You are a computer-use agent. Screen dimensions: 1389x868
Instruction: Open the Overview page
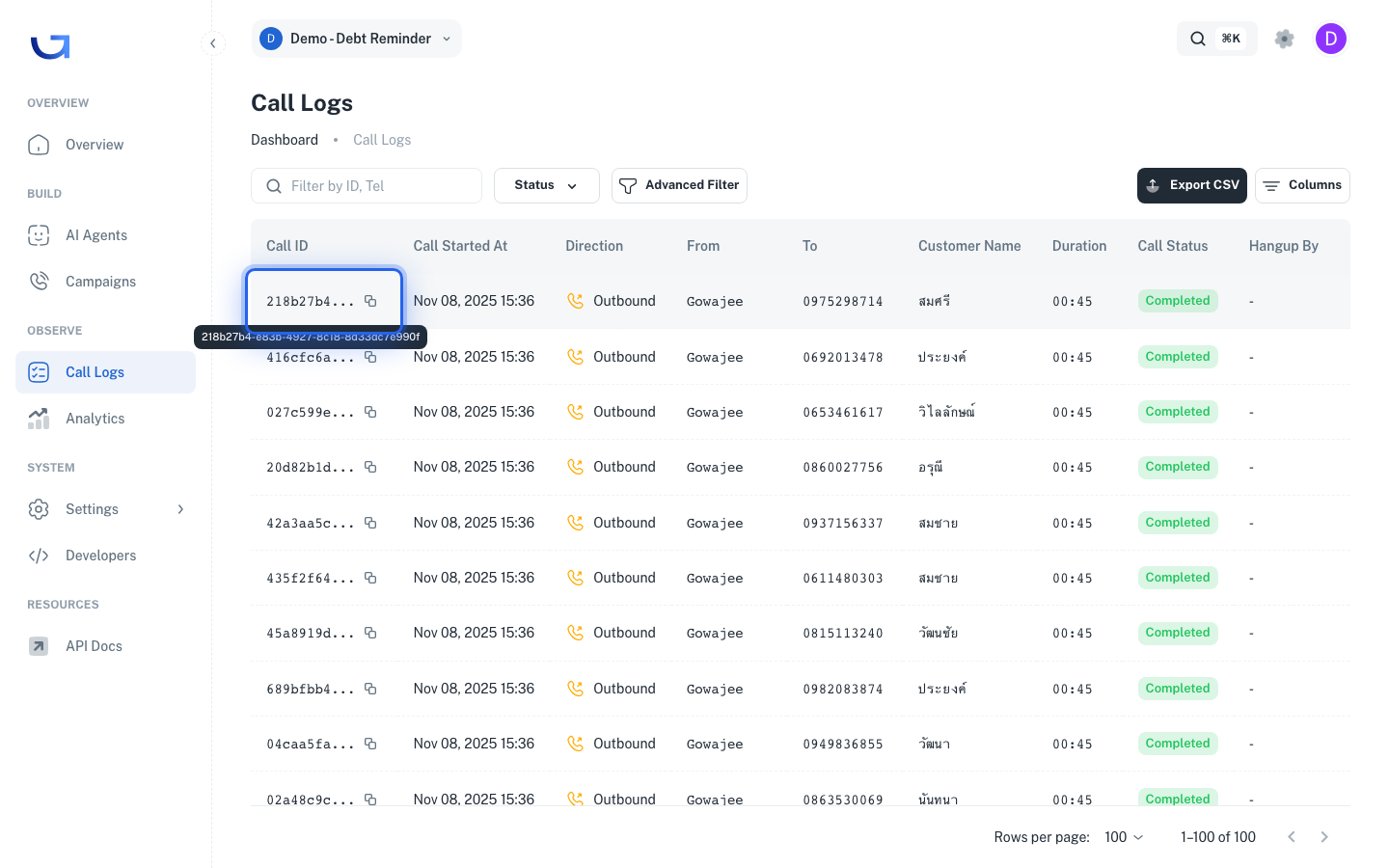[105, 145]
